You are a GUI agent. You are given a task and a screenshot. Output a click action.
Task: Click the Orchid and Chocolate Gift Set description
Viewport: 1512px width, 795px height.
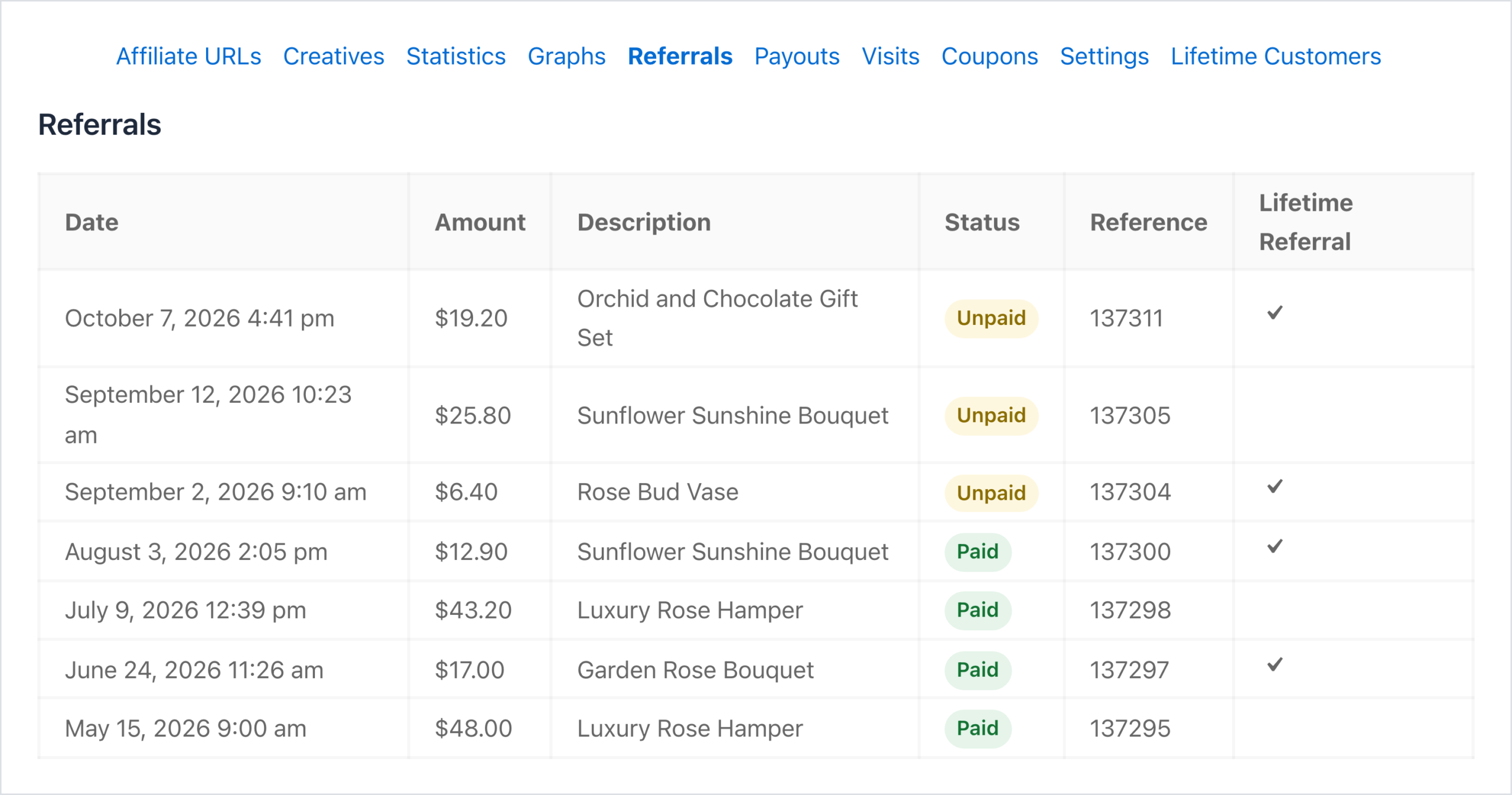click(x=717, y=318)
